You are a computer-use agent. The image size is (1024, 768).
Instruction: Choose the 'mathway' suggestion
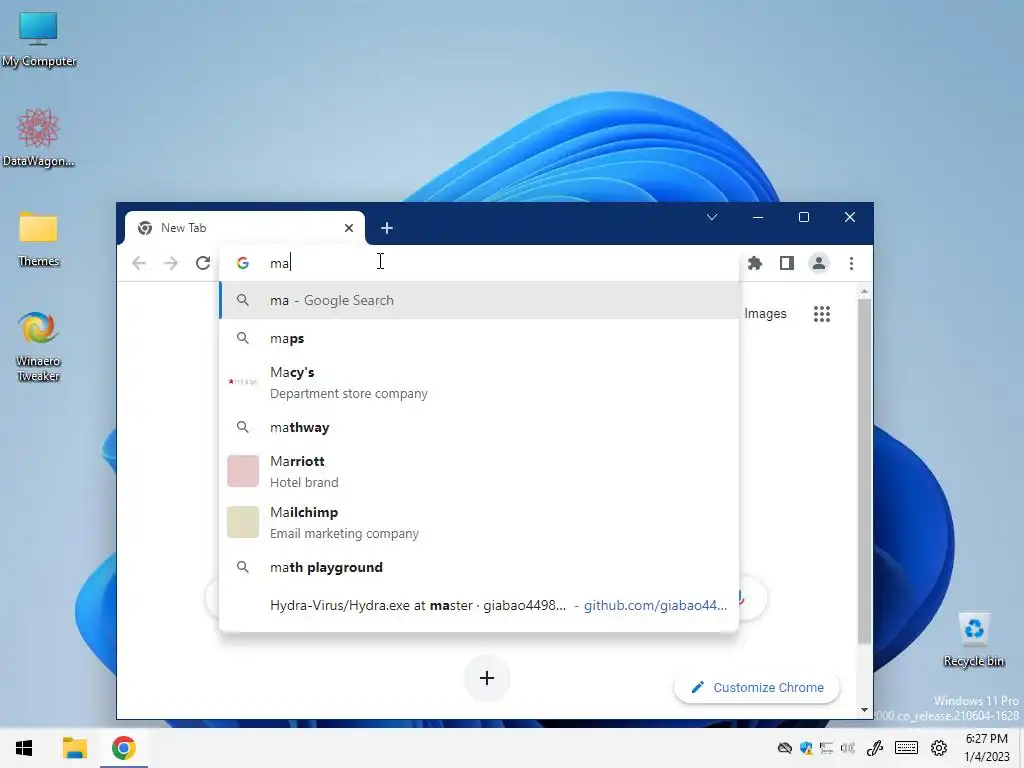[x=479, y=427]
